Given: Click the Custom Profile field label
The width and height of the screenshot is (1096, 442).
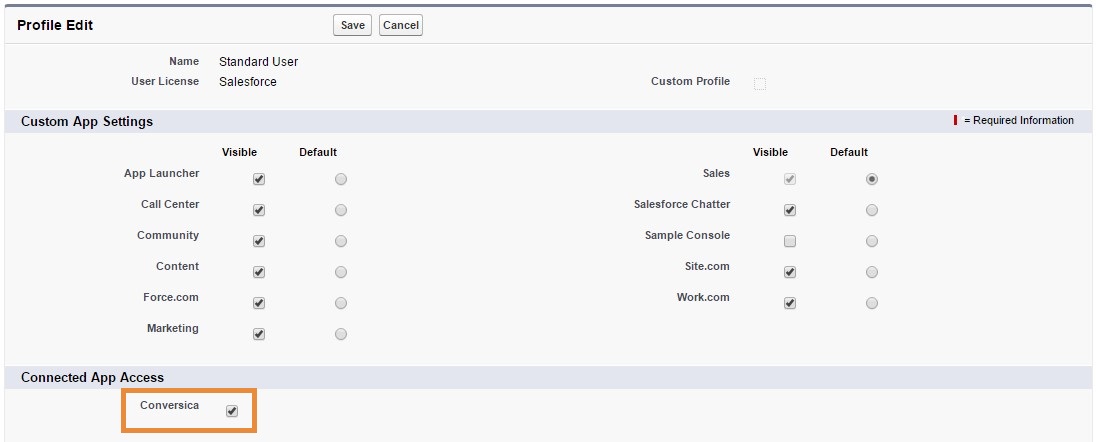Looking at the screenshot, I should (x=691, y=81).
